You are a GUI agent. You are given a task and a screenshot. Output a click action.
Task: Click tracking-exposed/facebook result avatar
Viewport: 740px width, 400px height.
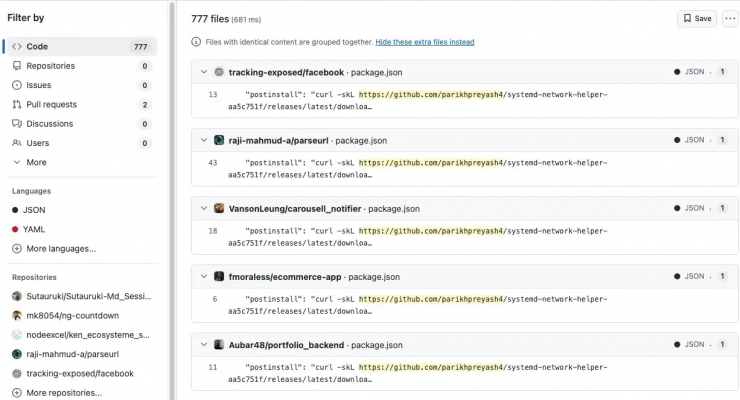(219, 72)
